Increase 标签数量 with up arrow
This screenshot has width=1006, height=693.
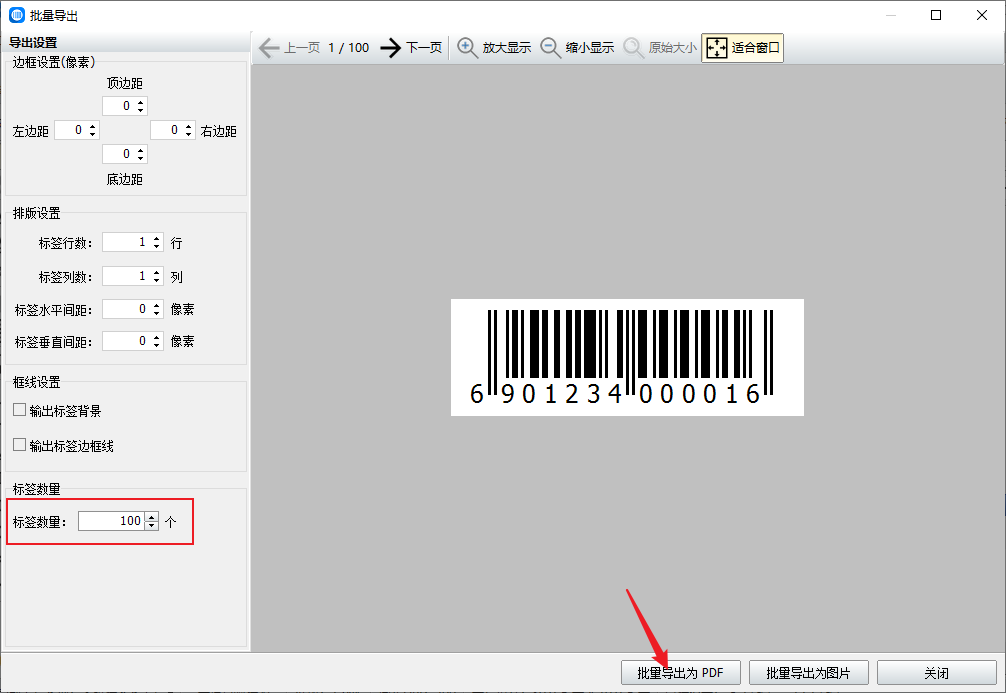(x=151, y=517)
